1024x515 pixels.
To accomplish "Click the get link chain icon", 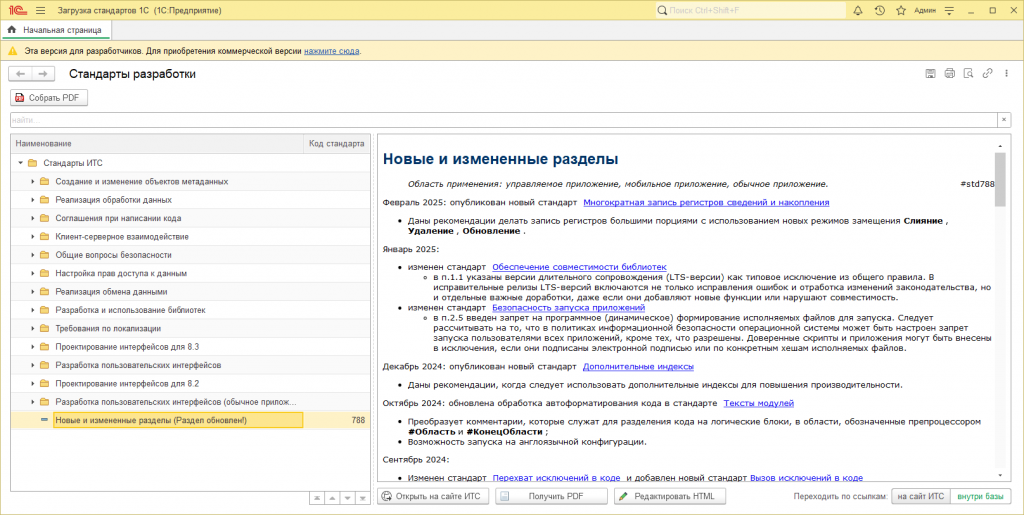I will [987, 74].
